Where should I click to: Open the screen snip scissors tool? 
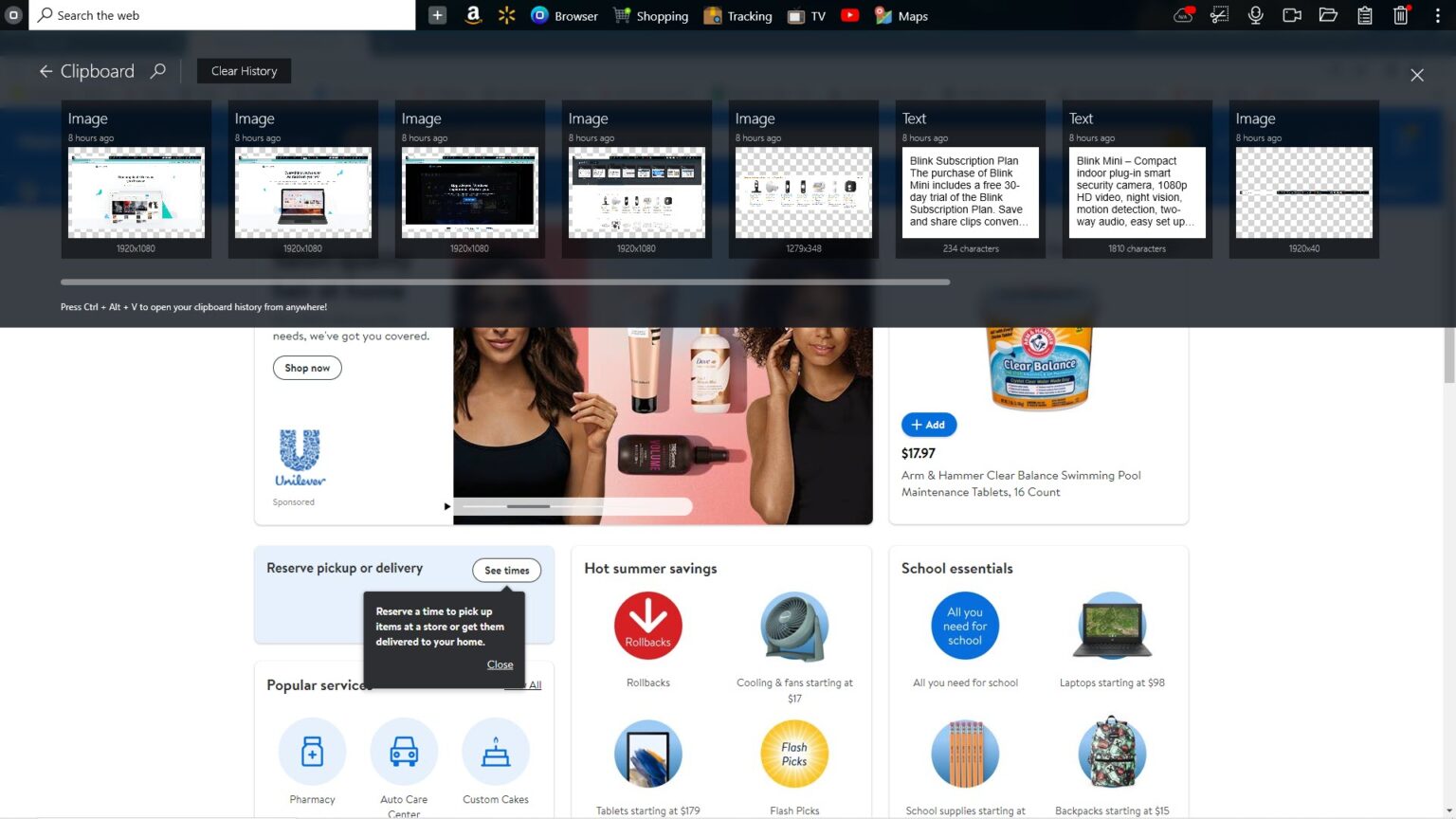pyautogui.click(x=1219, y=15)
